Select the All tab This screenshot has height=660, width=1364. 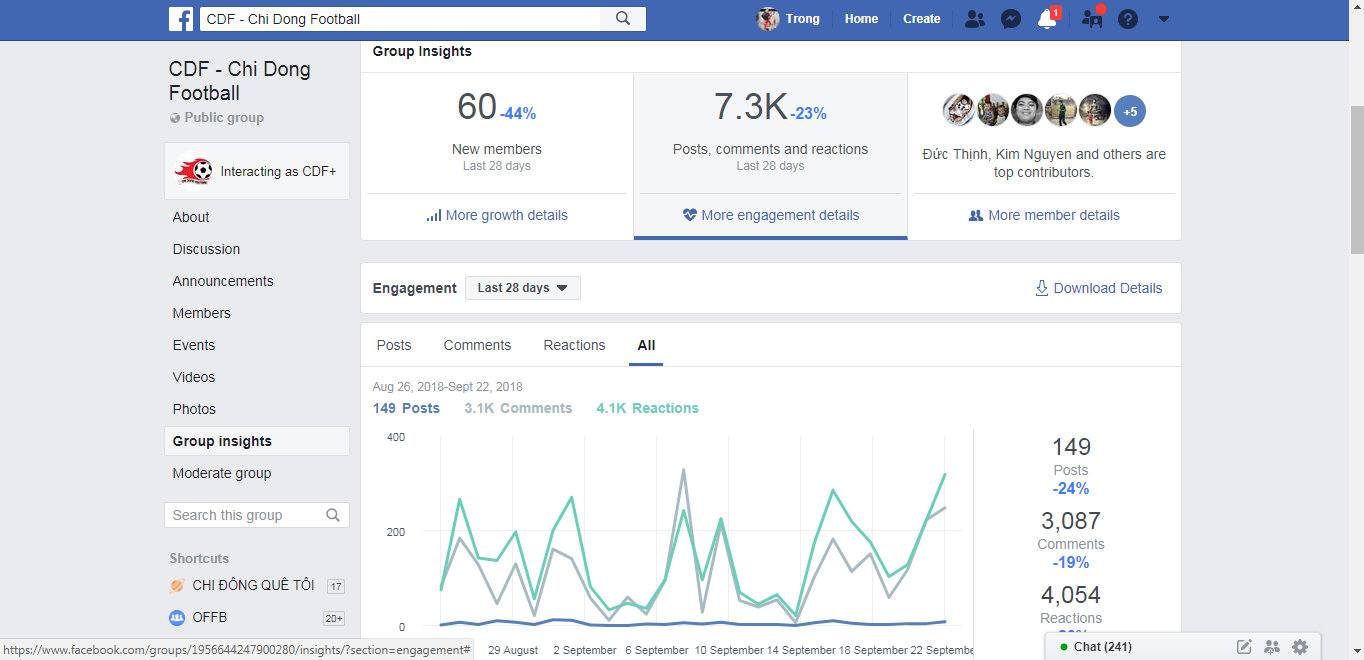click(646, 346)
